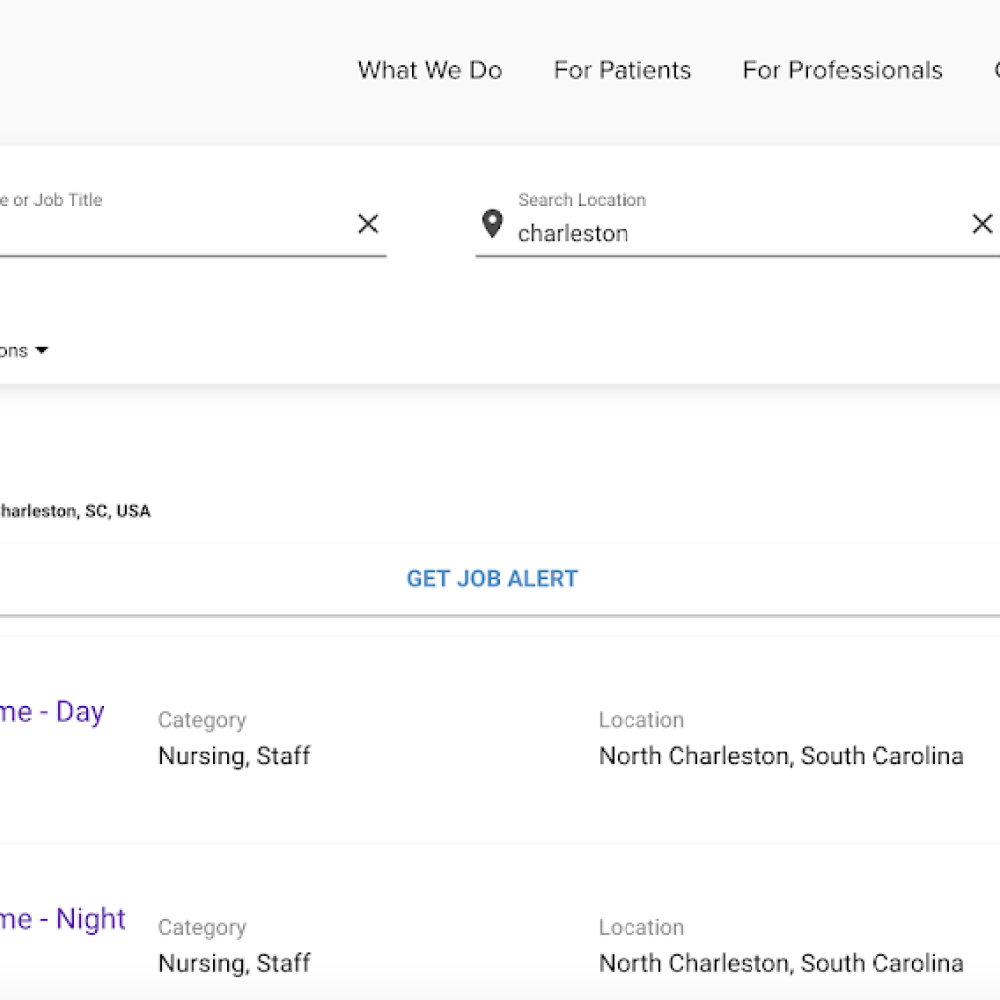Click the location pin icon
1000x1000 pixels.
coord(492,224)
